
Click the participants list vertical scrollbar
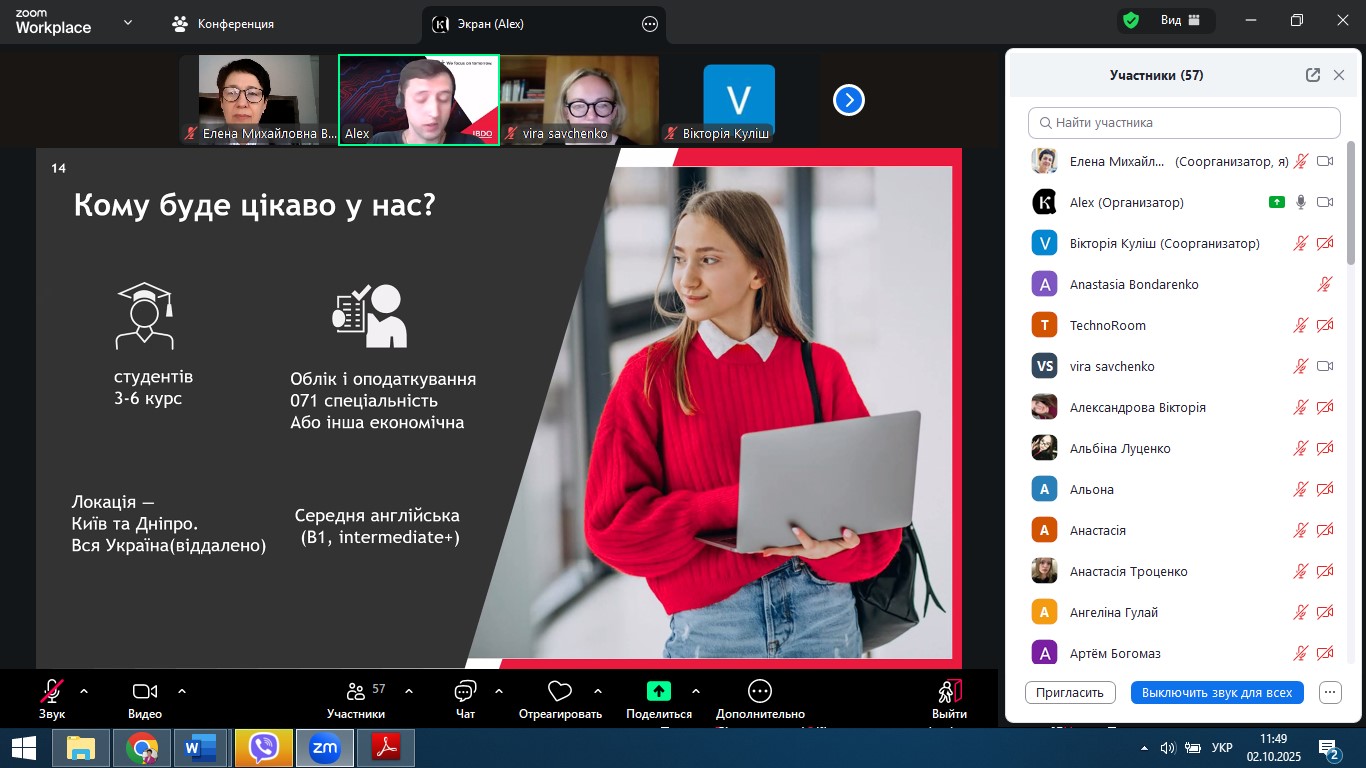click(x=1351, y=200)
